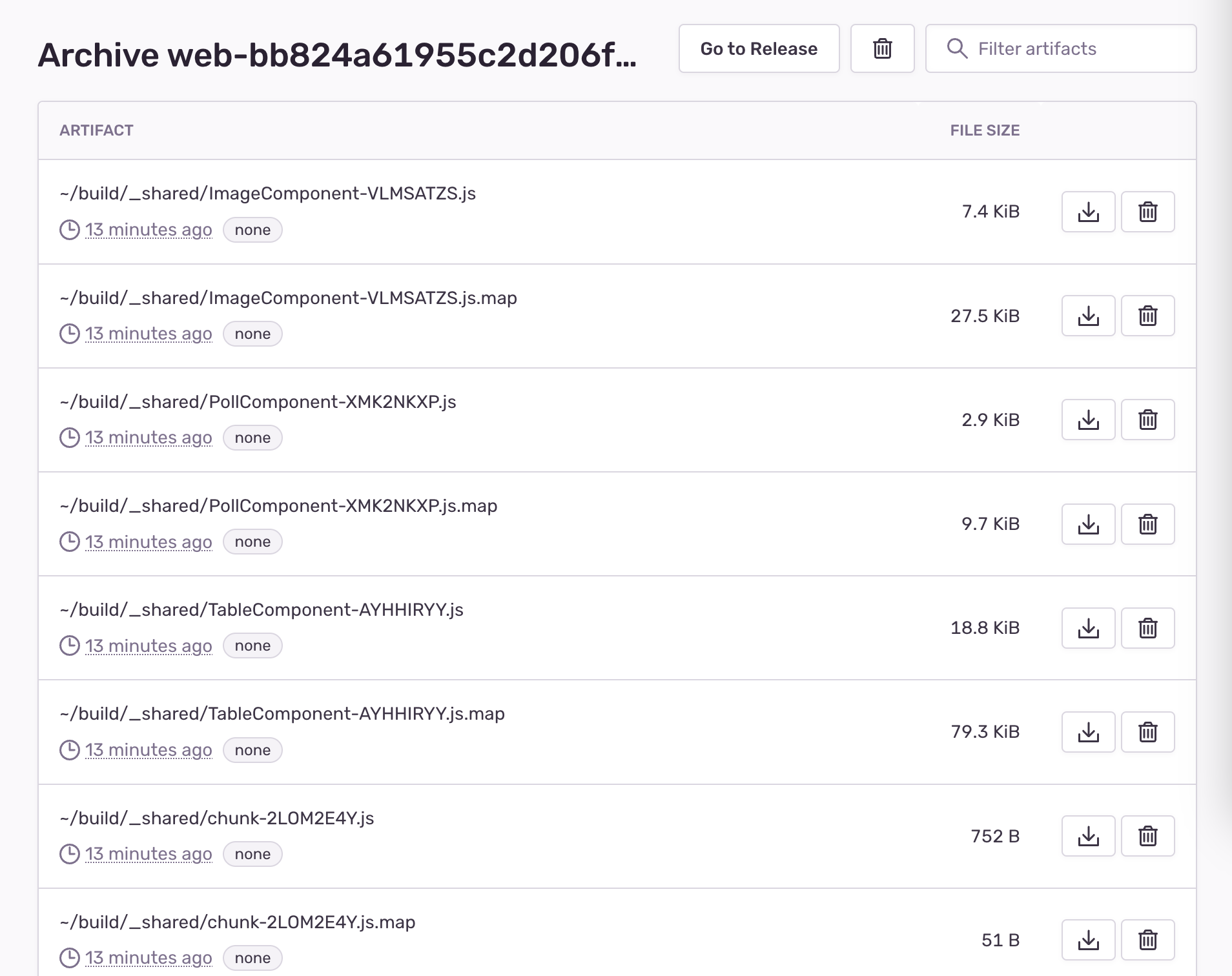
Task: Delete chunk-2LOM2E4Y.js artifact
Action: coord(1147,836)
